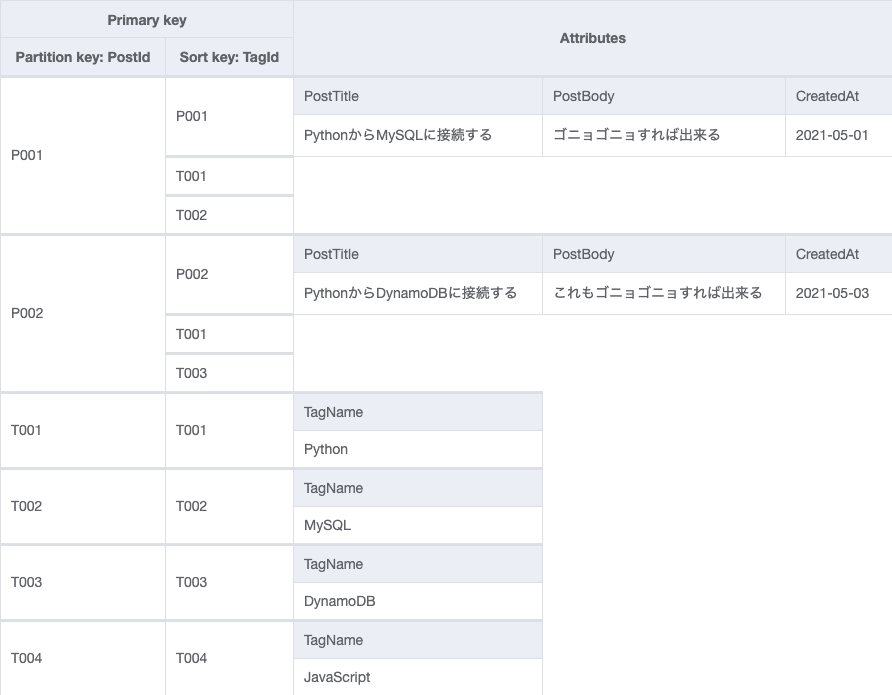892x695 pixels.
Task: Click the Attributes header cell
Action: point(592,37)
